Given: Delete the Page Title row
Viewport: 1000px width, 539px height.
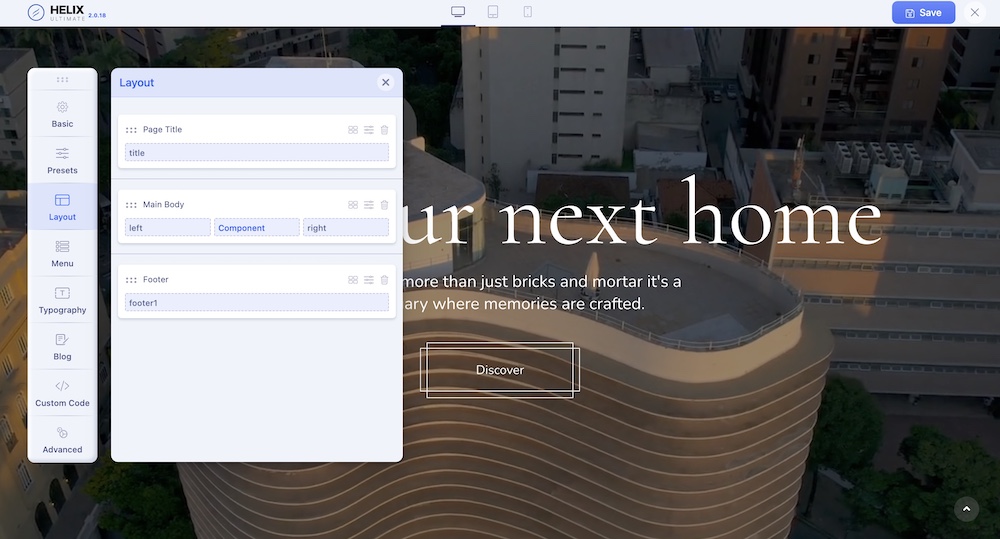Looking at the screenshot, I should pos(384,130).
